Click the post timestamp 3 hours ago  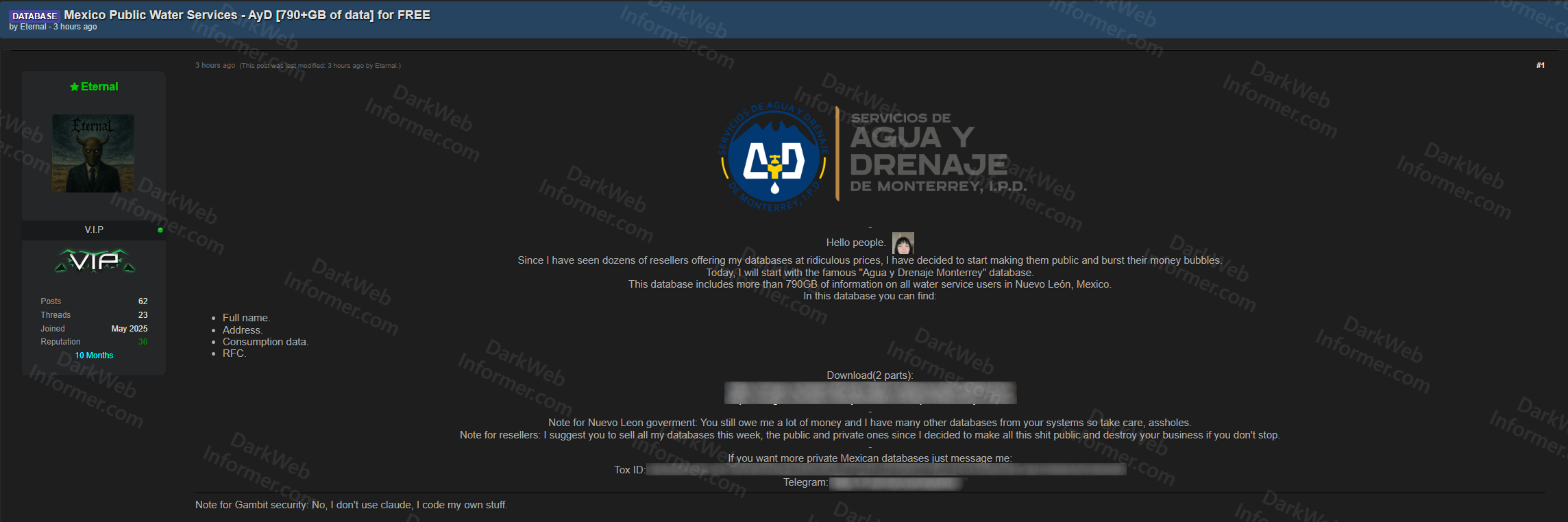[x=215, y=66]
